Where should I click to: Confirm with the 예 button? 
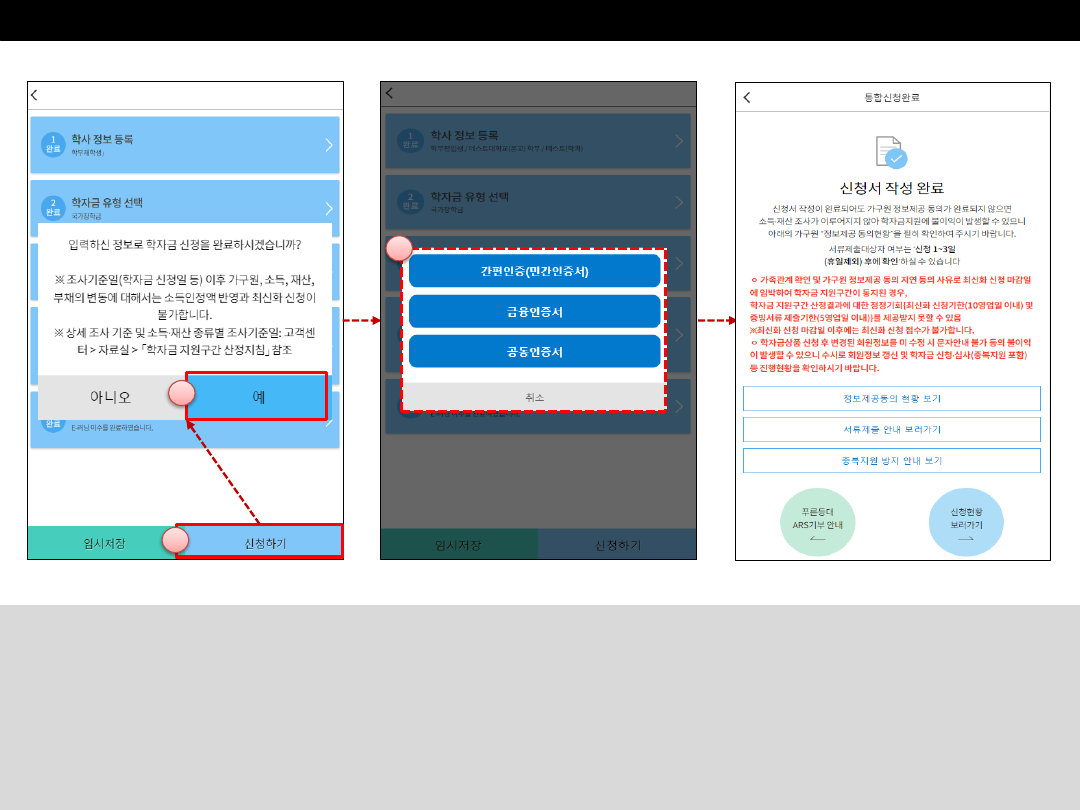coord(258,396)
